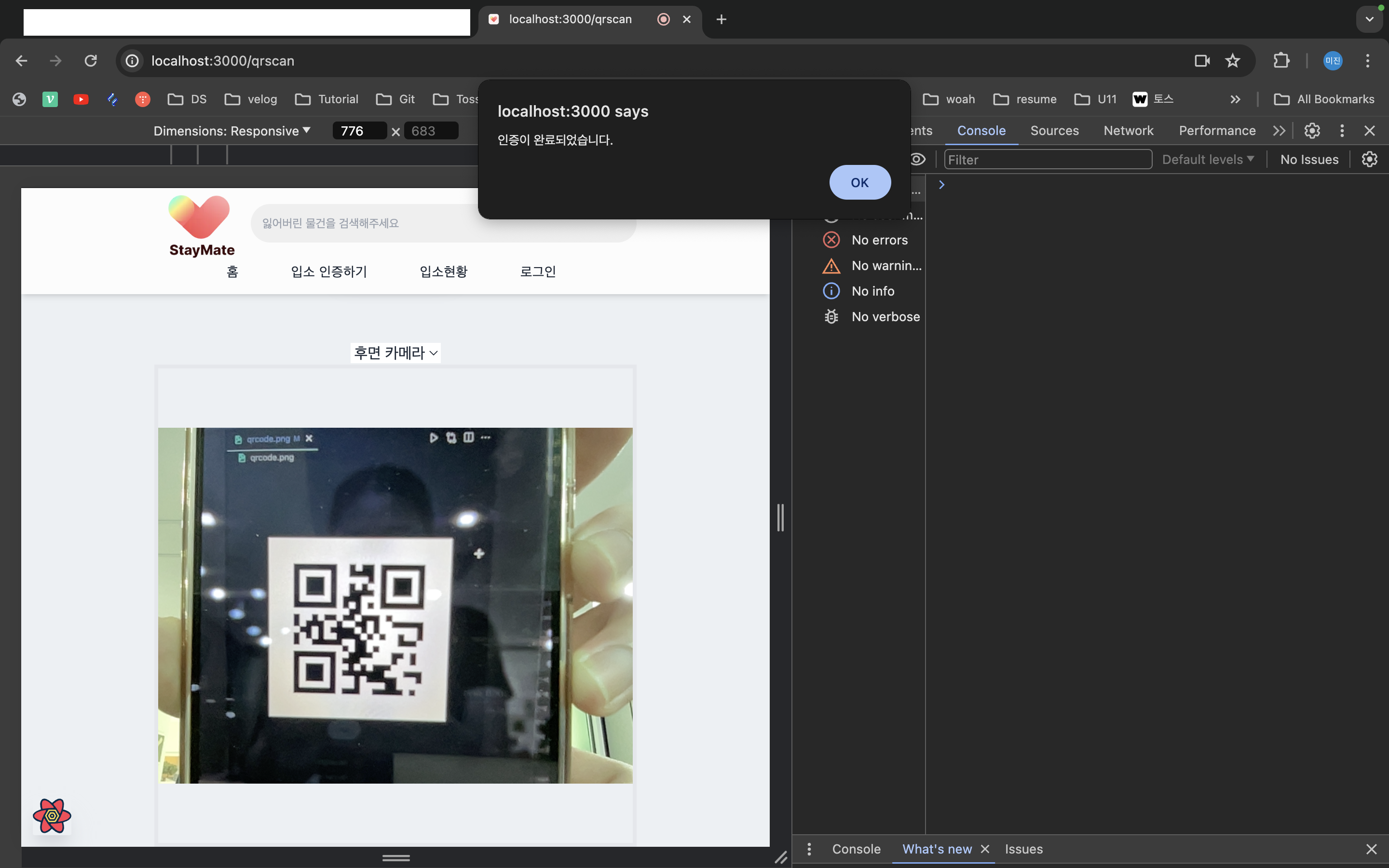The width and height of the screenshot is (1389, 868).
Task: Click OK in the alert dialog
Action: [x=859, y=183]
